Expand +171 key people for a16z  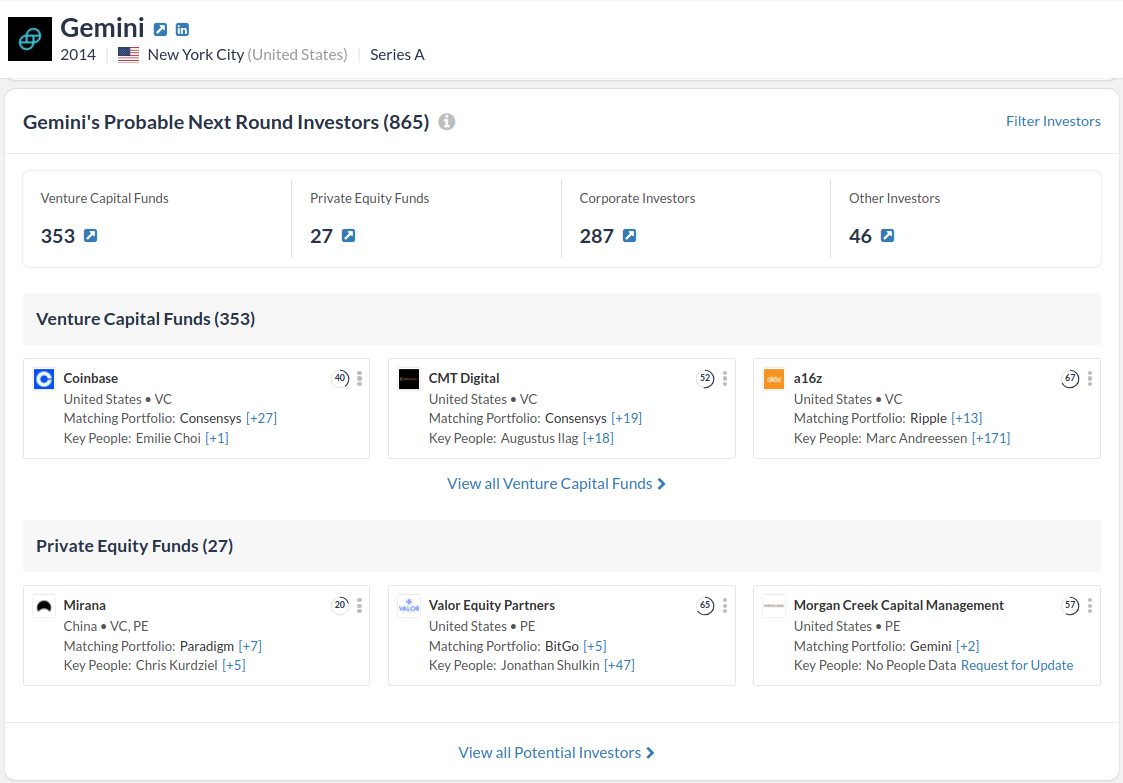(x=990, y=438)
